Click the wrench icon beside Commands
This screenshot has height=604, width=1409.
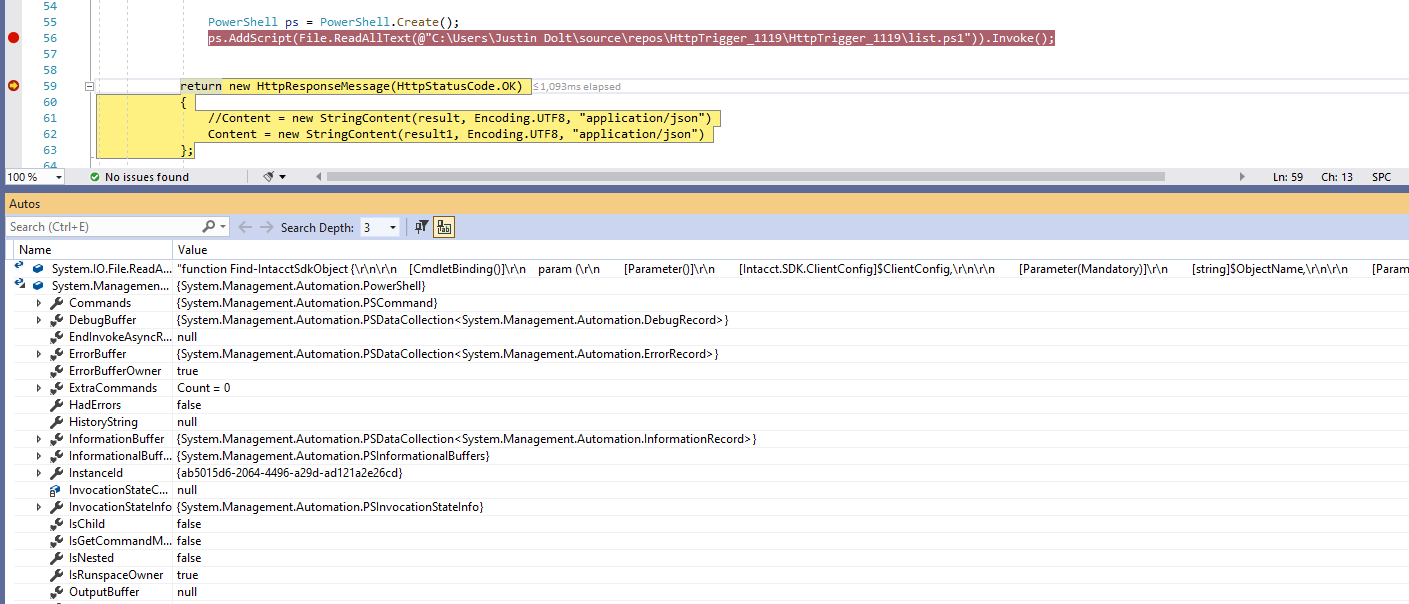(x=56, y=303)
